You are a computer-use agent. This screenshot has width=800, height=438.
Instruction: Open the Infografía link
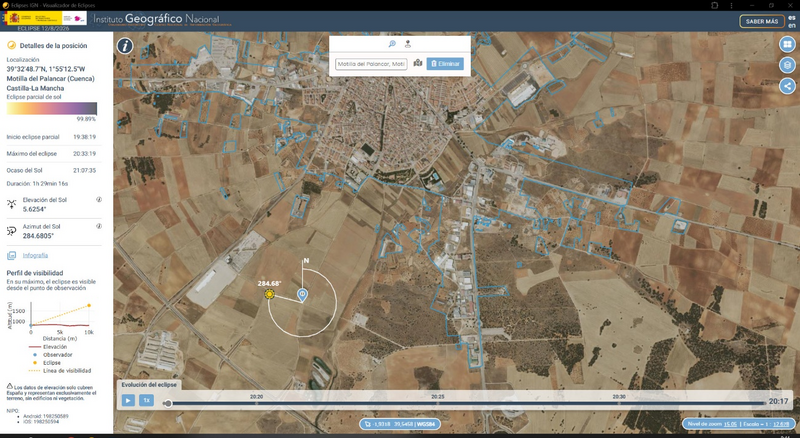(x=35, y=255)
